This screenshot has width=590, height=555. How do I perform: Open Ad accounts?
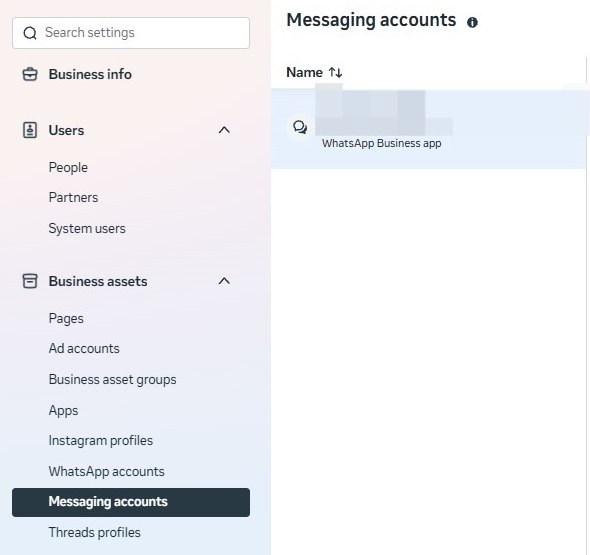point(84,348)
